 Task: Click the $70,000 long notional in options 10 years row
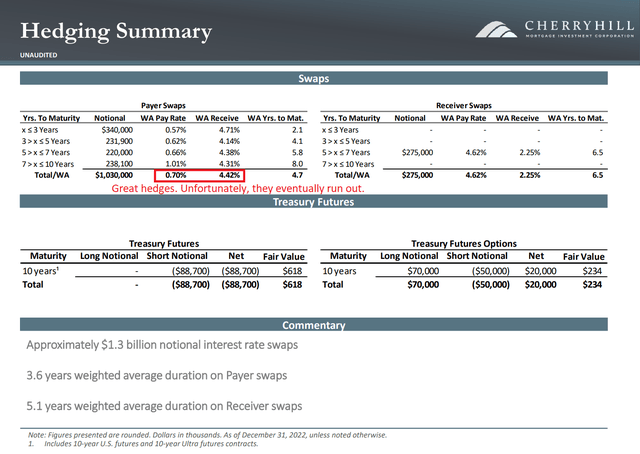click(x=423, y=271)
